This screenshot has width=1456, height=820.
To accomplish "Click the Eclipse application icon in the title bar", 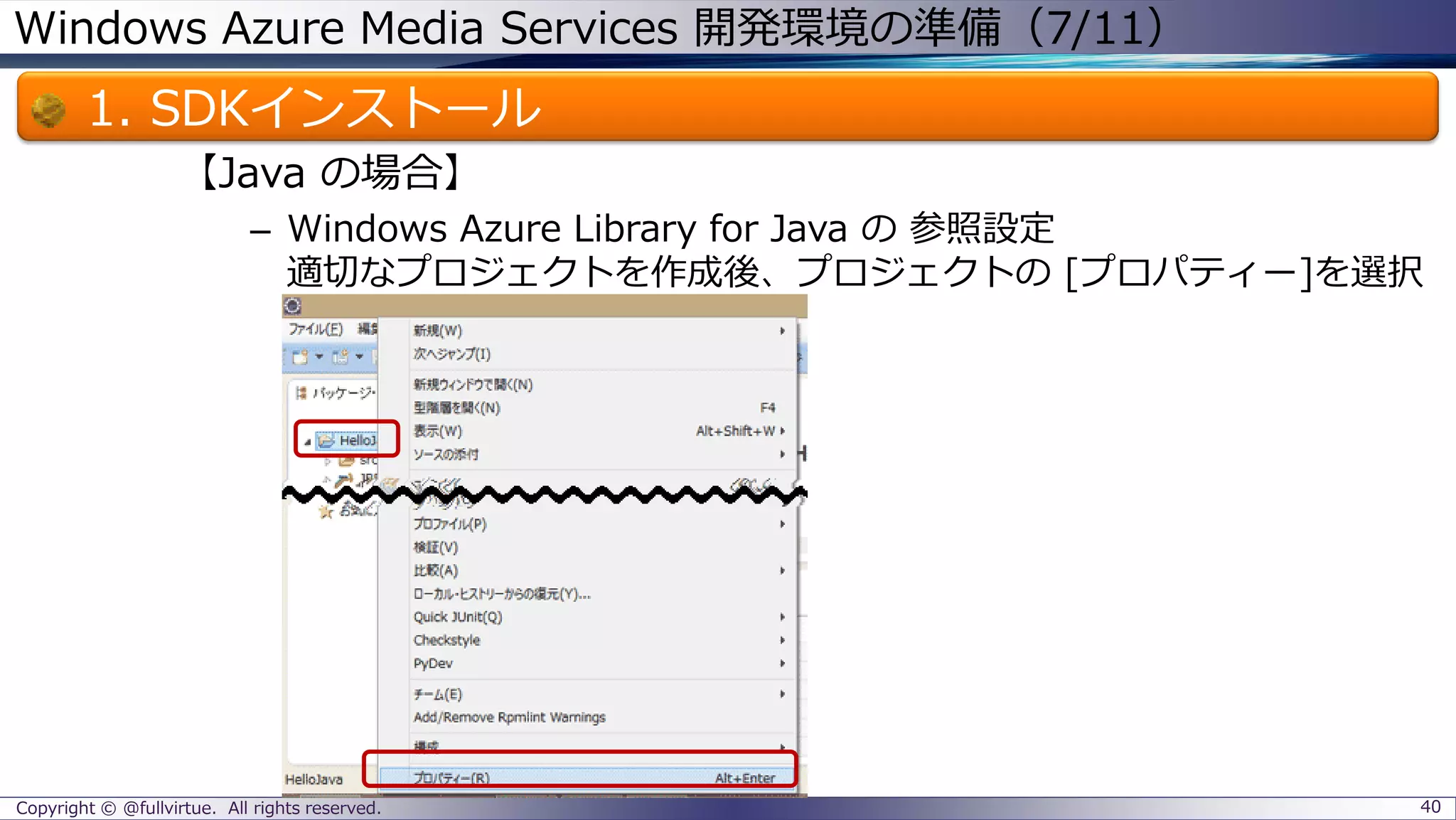I will coord(293,307).
